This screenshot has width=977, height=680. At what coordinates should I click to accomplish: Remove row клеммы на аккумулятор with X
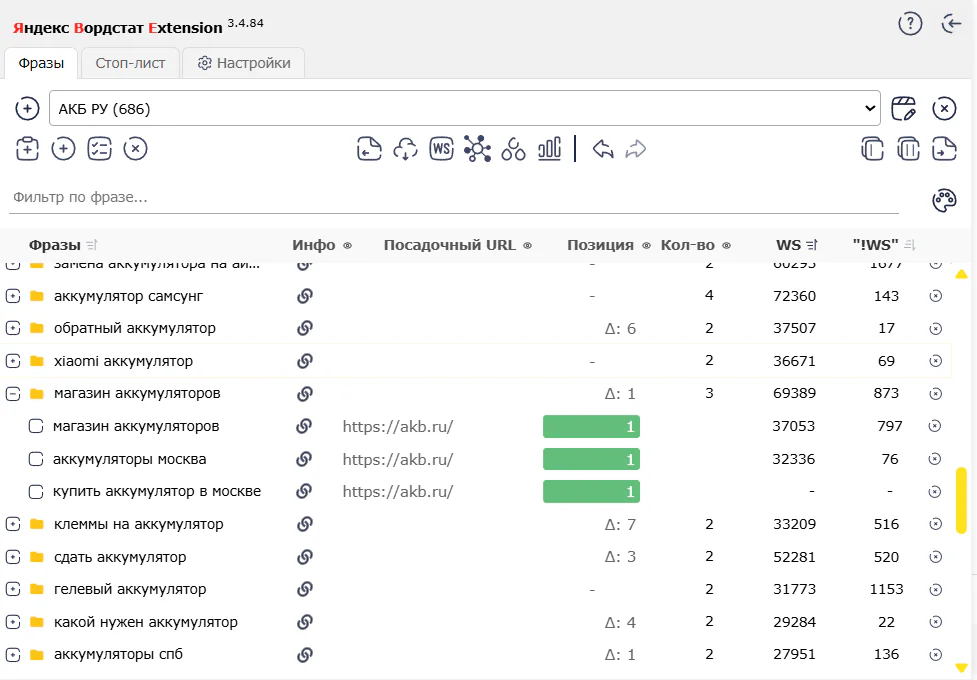[x=935, y=524]
